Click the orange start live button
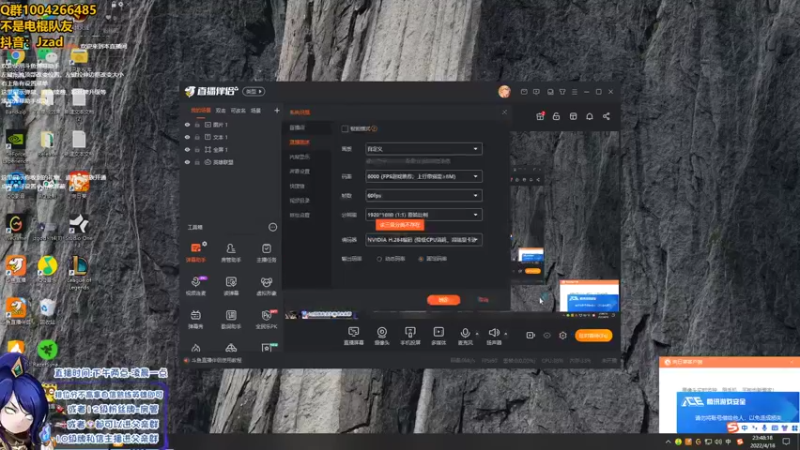800x450 pixels. pos(593,335)
